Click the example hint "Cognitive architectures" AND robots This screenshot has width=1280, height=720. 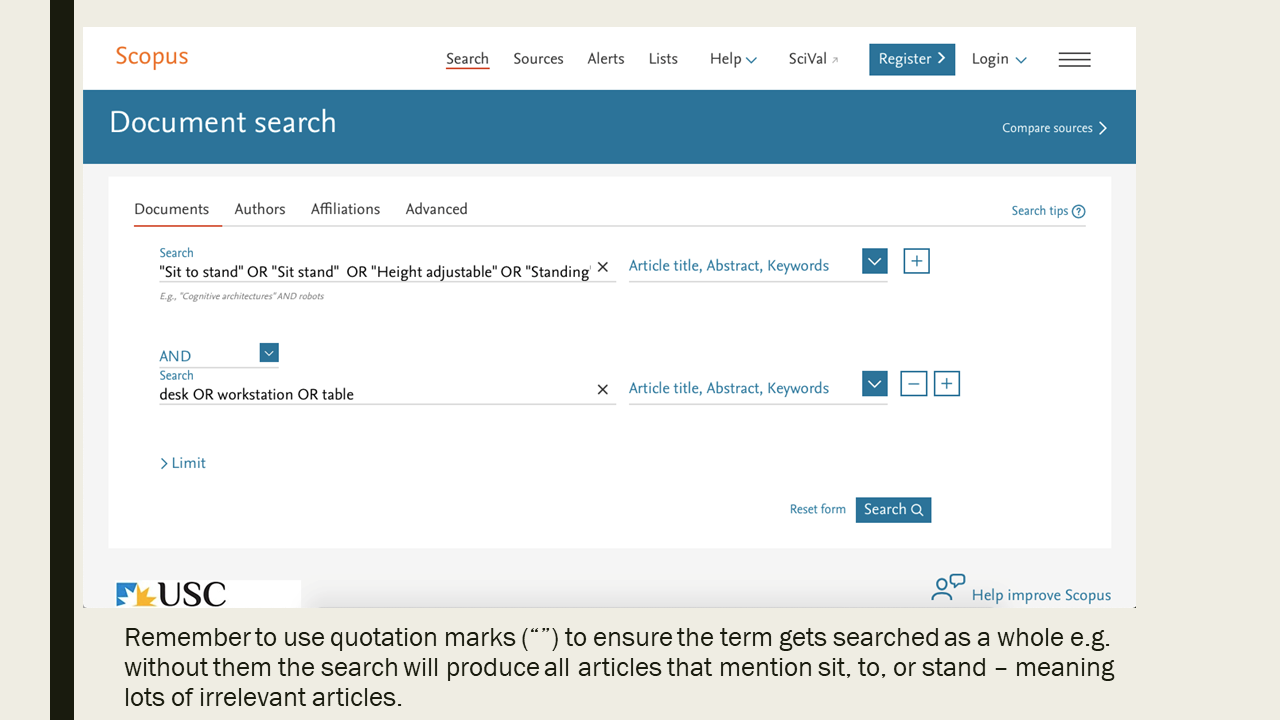242,297
